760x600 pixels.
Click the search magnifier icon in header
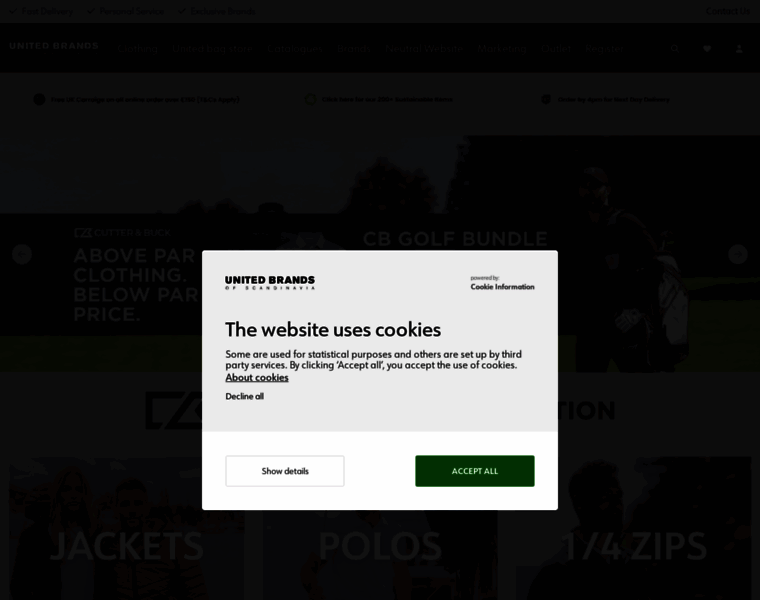pyautogui.click(x=674, y=48)
